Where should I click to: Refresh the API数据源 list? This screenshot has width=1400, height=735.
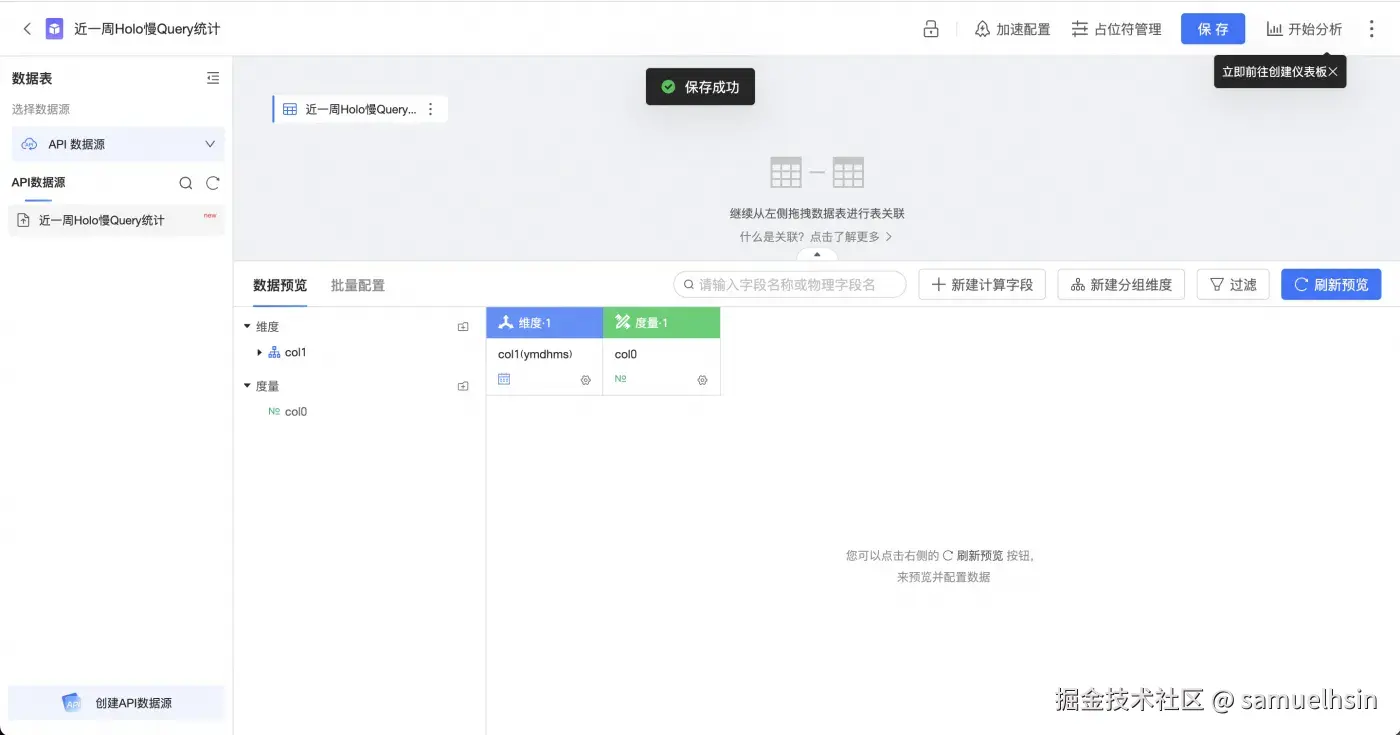(x=212, y=183)
